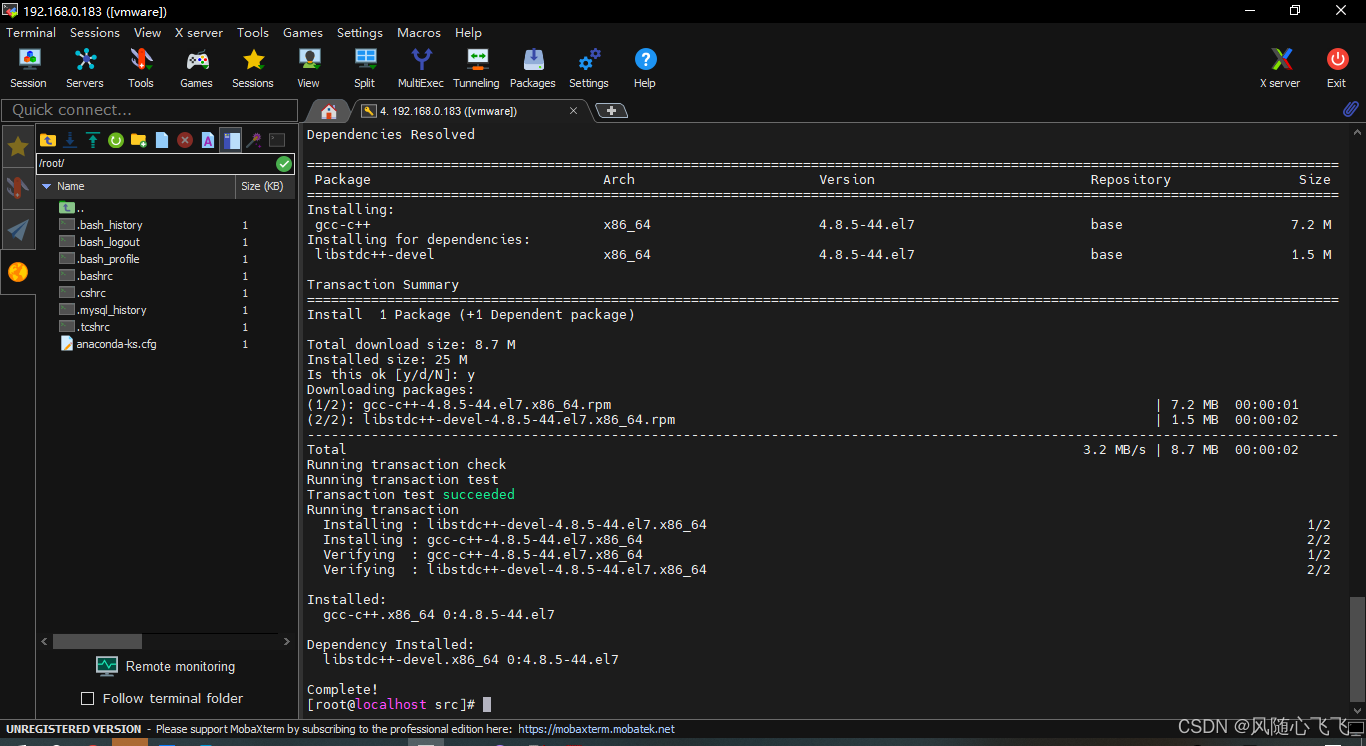Click the Servers toolbar icon

tap(85, 68)
